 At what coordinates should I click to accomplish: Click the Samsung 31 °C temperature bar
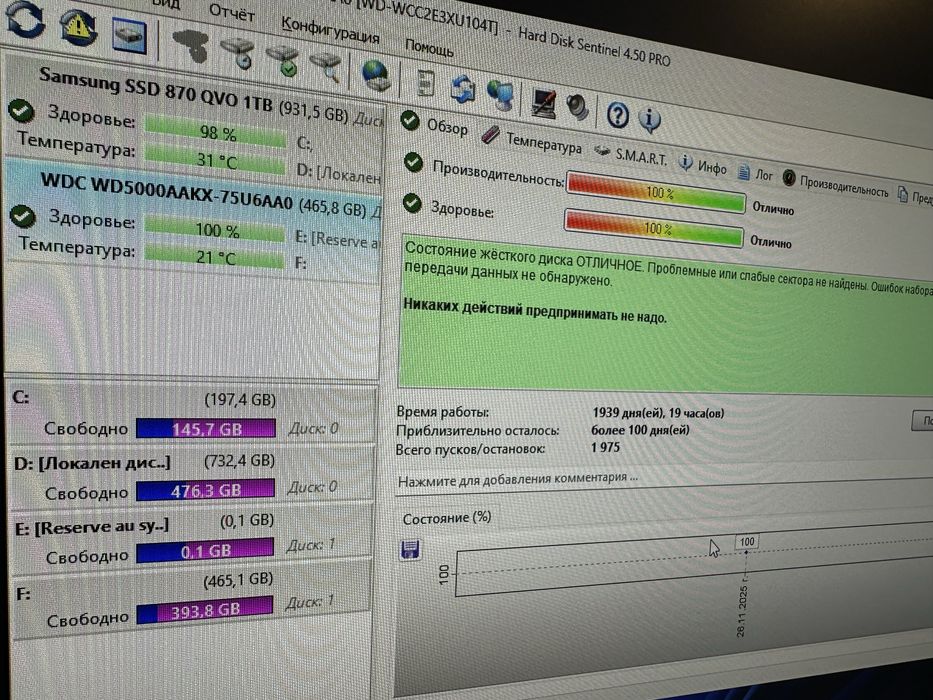[215, 160]
